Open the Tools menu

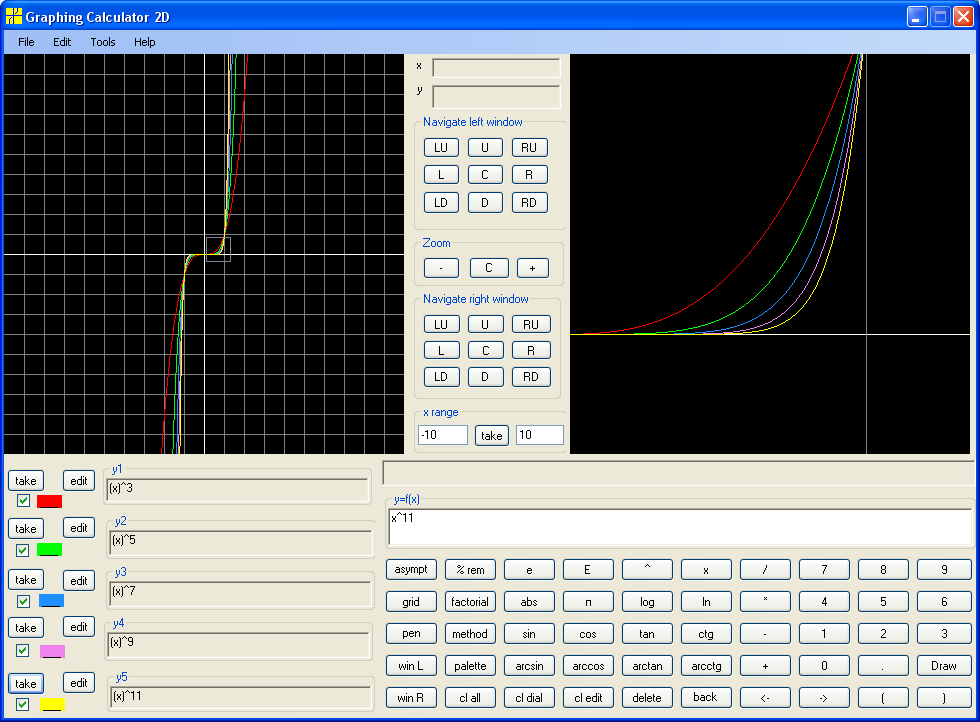(102, 42)
